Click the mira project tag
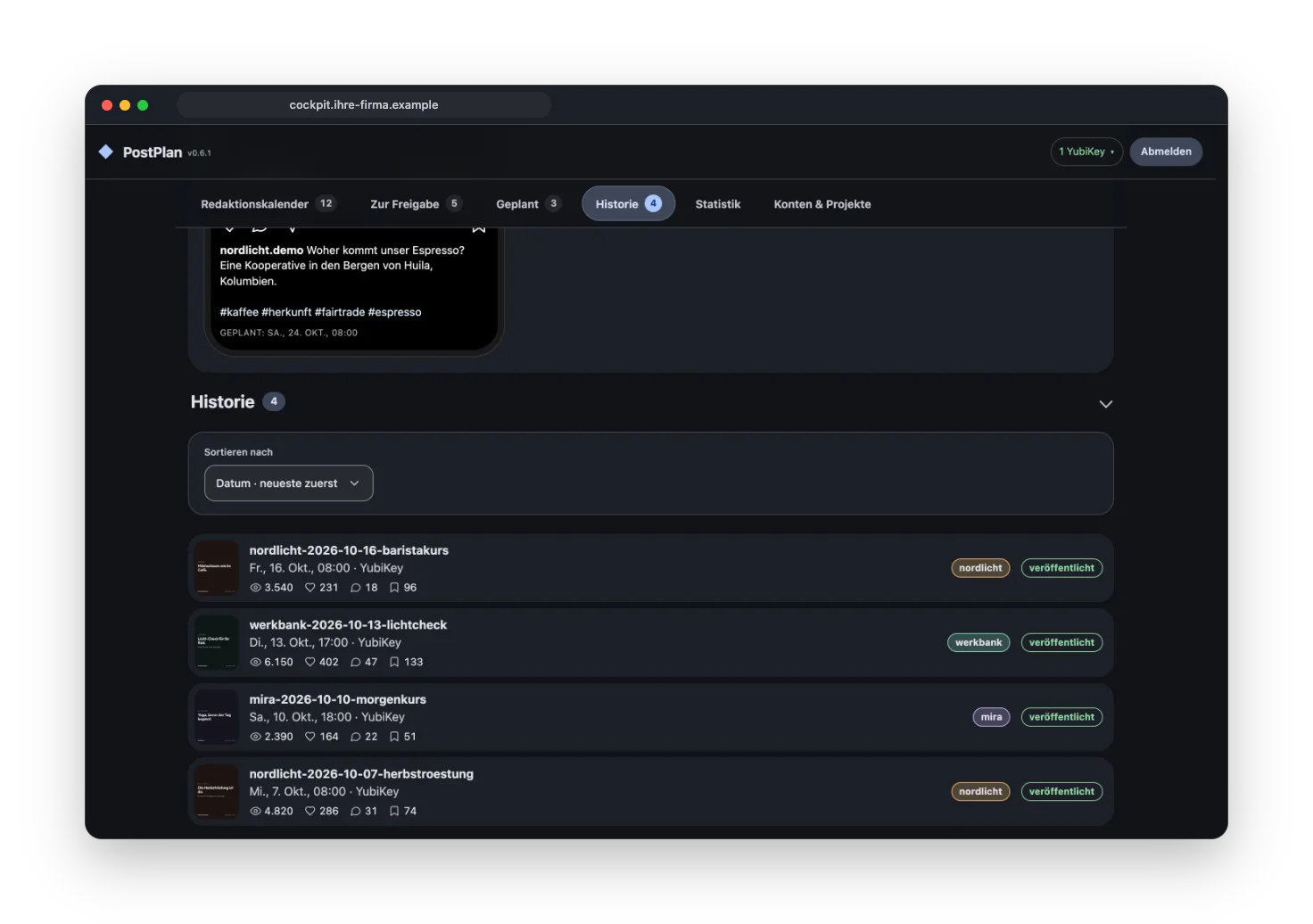1313x924 pixels. click(x=991, y=717)
